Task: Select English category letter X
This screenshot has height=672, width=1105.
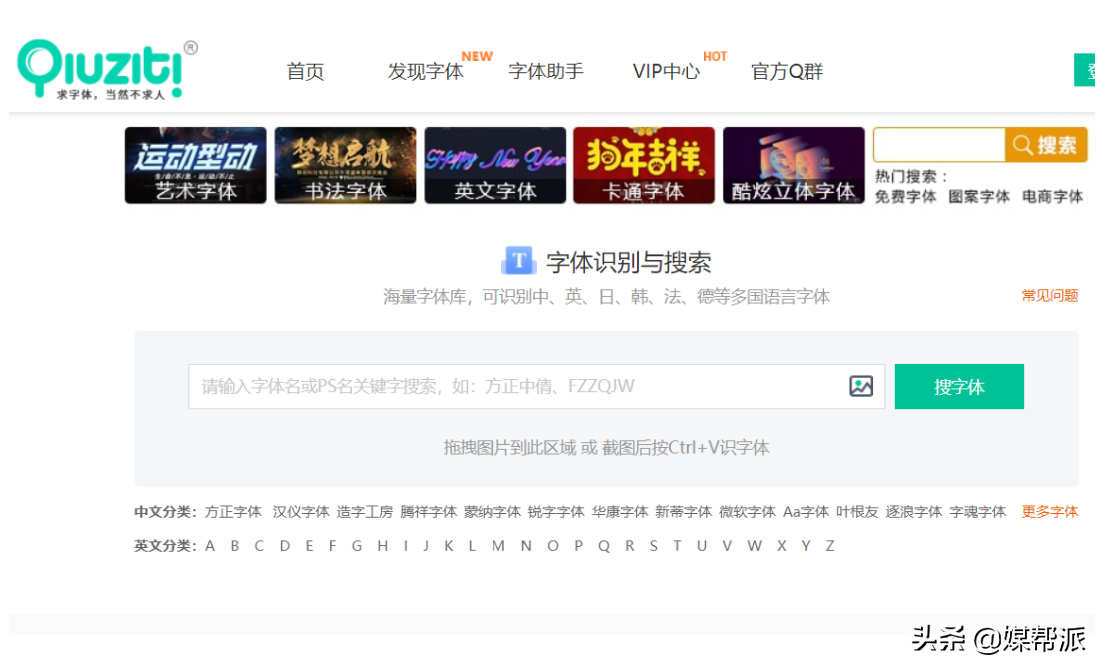Action: (x=782, y=546)
